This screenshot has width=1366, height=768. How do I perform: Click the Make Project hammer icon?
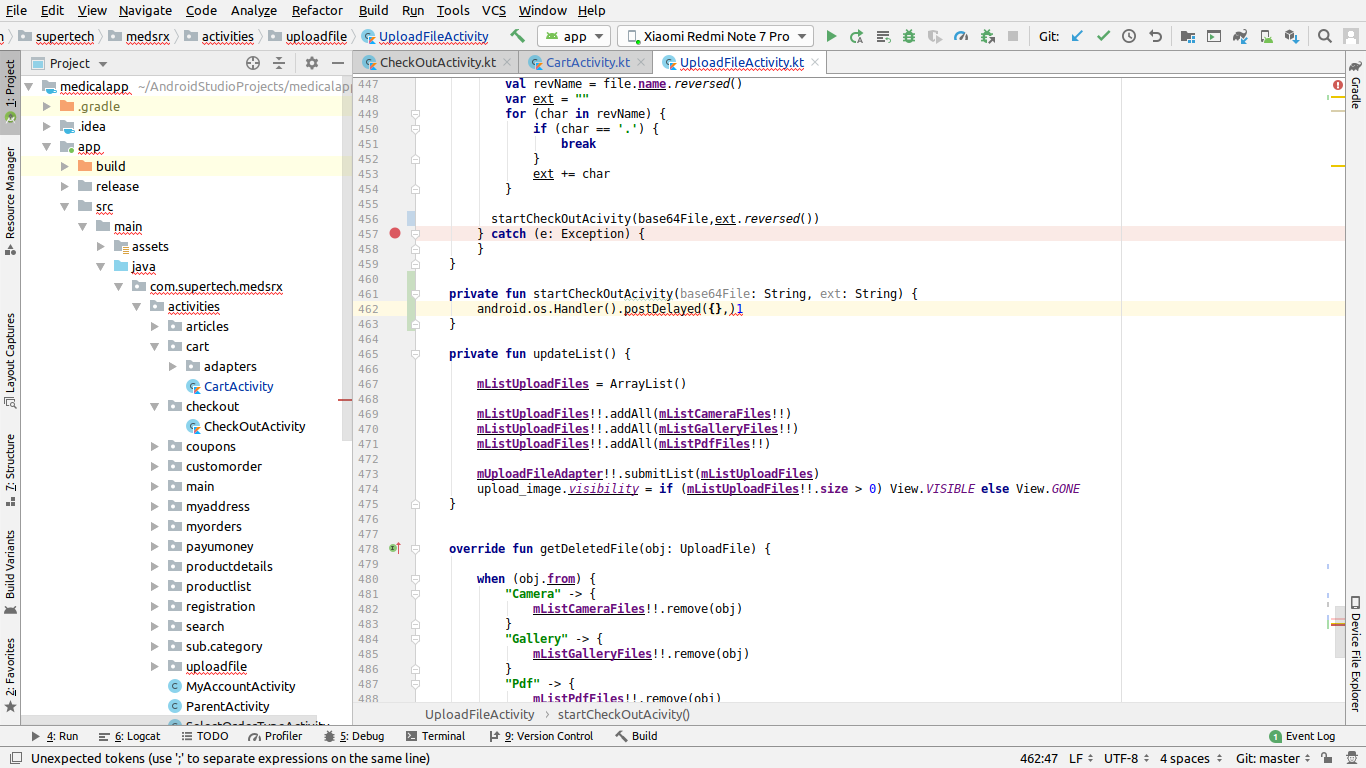[517, 36]
